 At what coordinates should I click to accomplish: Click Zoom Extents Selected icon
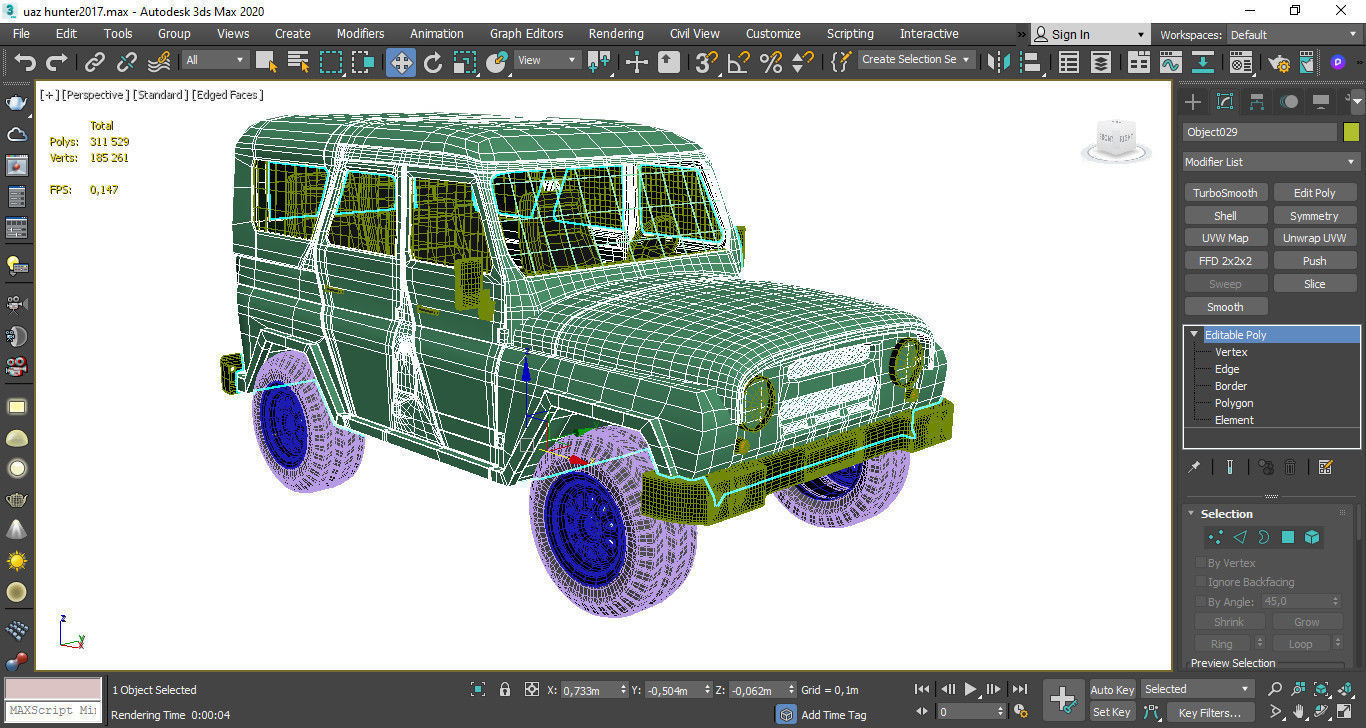point(1322,689)
